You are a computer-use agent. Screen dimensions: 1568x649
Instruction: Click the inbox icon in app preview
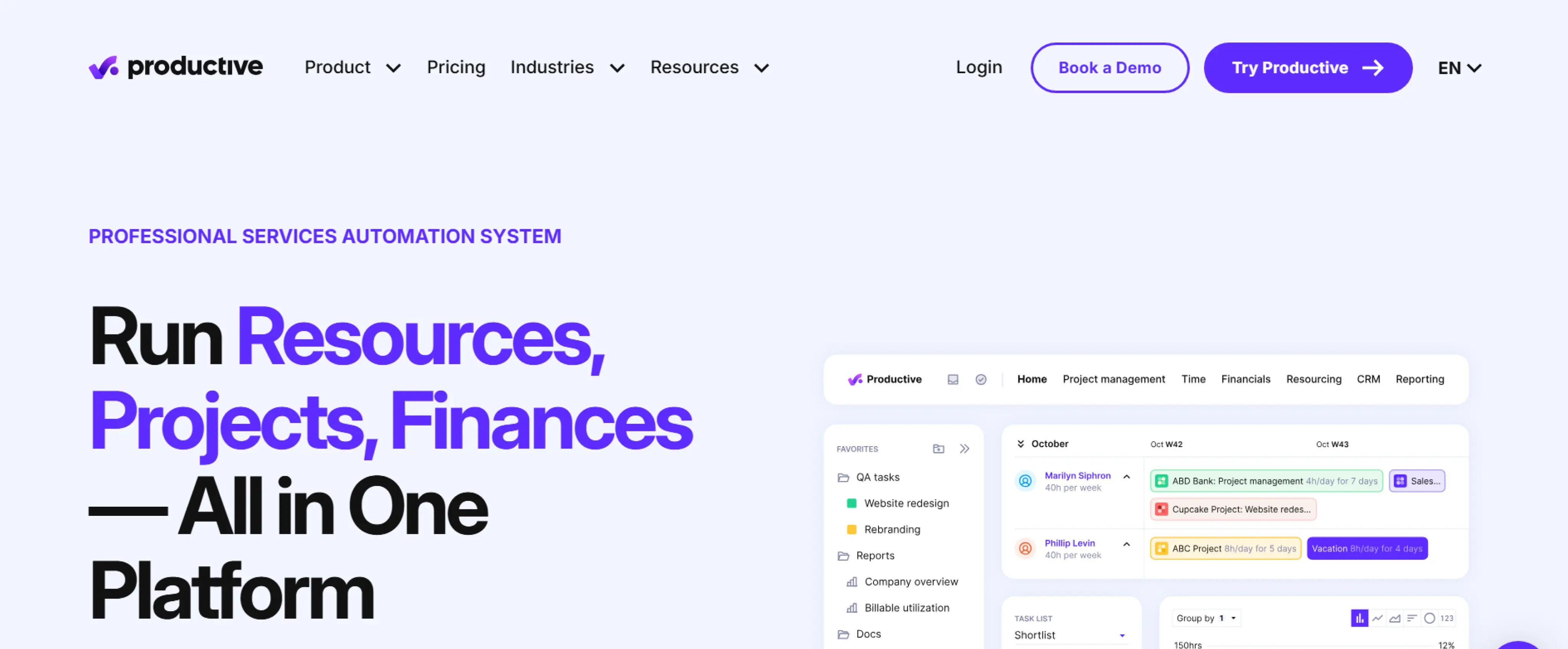952,380
